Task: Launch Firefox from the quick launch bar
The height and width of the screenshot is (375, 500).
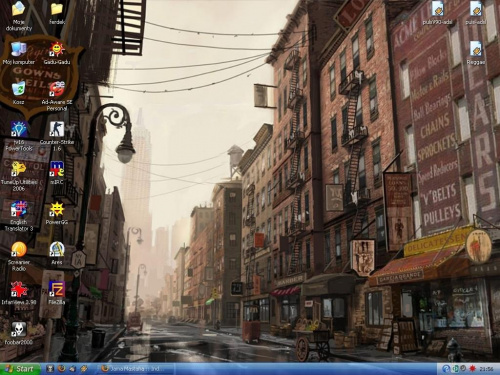Action: 61,369
